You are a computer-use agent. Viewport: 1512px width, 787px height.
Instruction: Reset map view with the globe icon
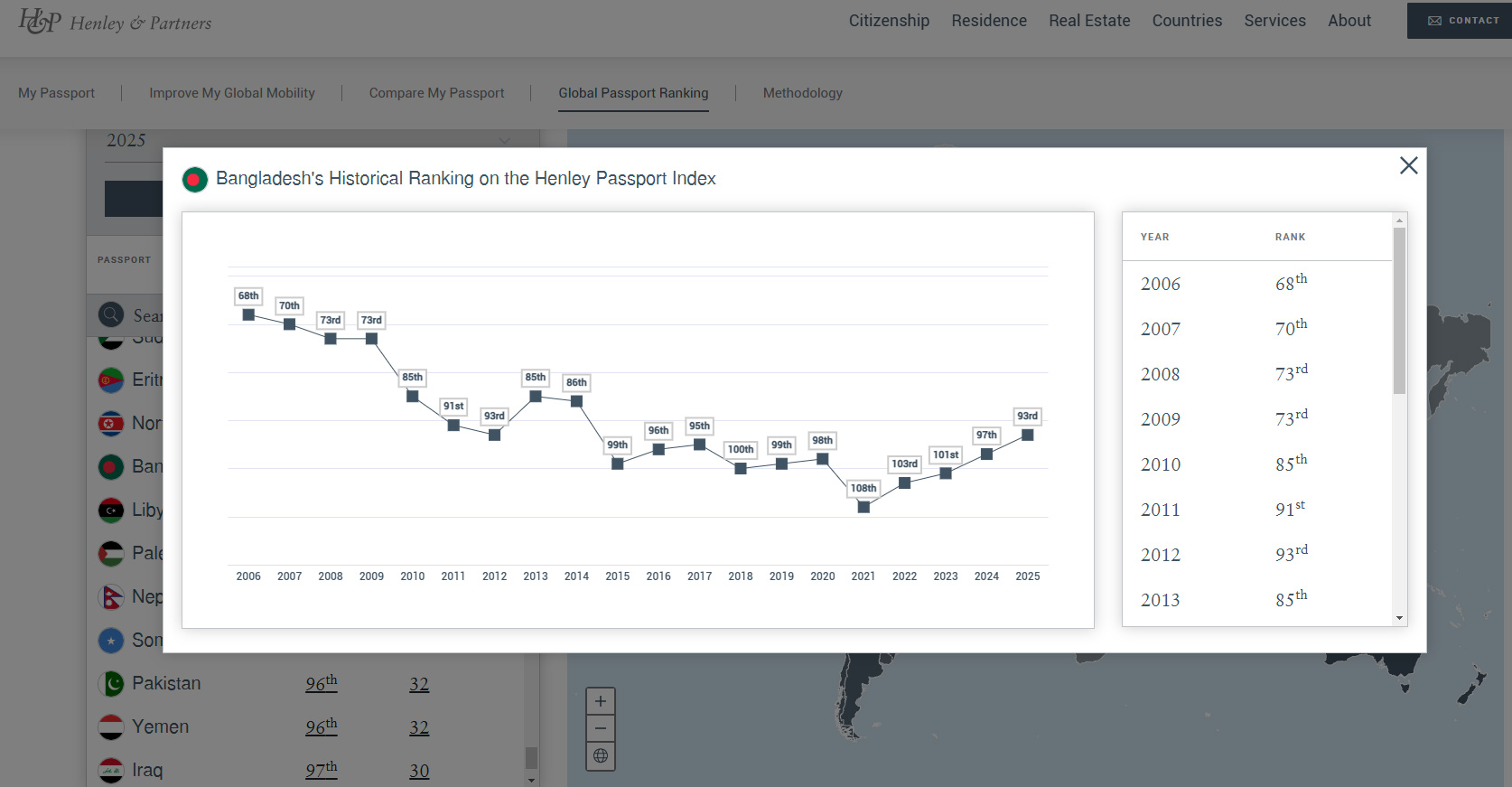point(601,756)
